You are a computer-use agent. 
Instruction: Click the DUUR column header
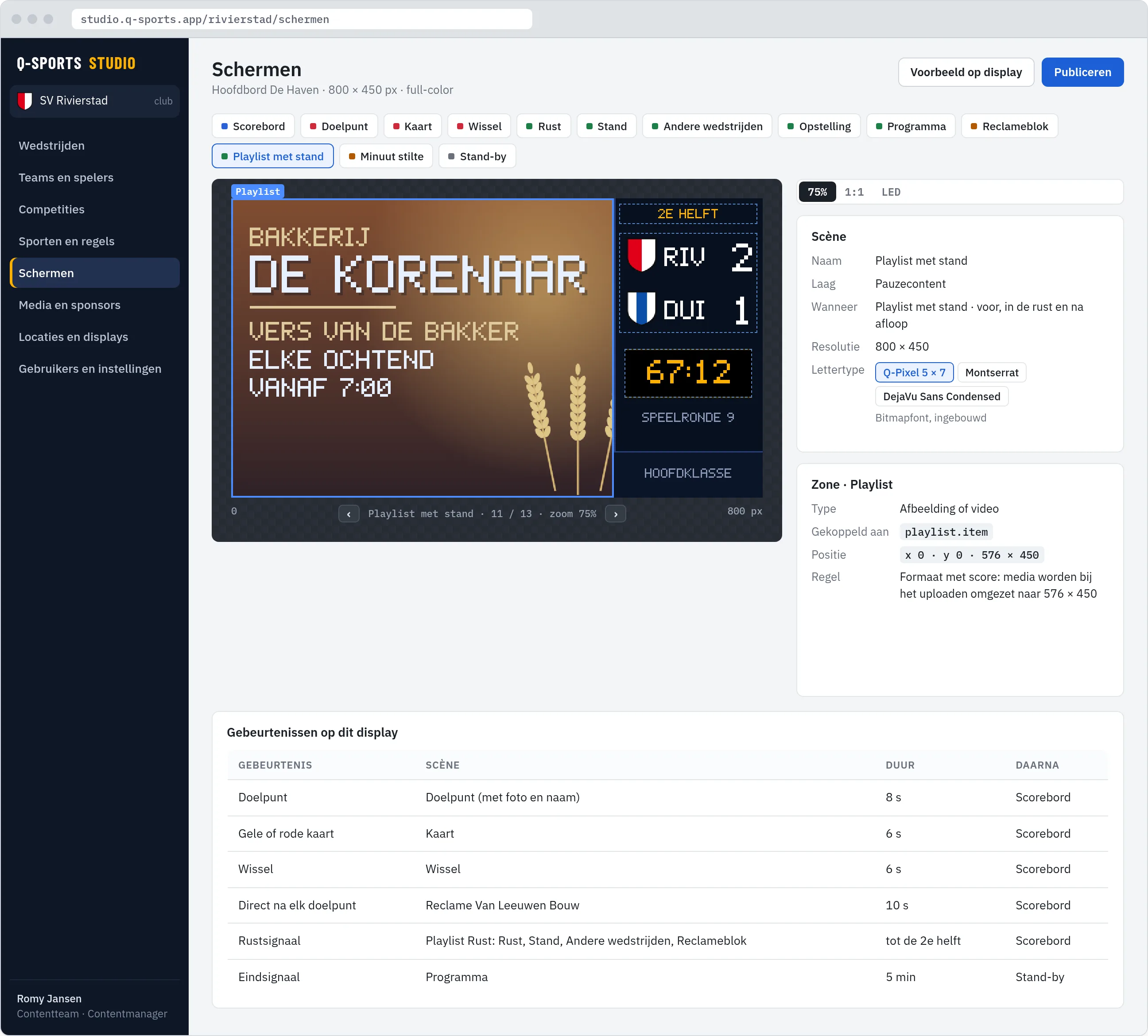(900, 765)
